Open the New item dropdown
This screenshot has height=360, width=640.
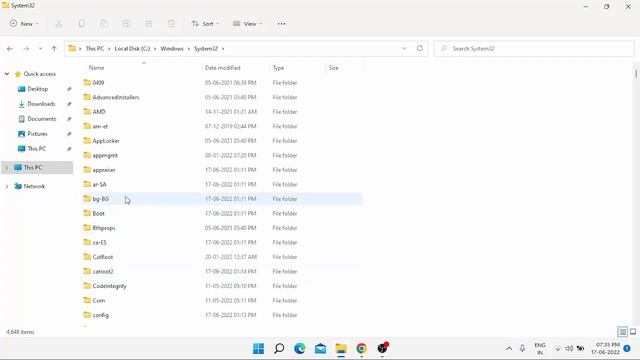[24, 24]
